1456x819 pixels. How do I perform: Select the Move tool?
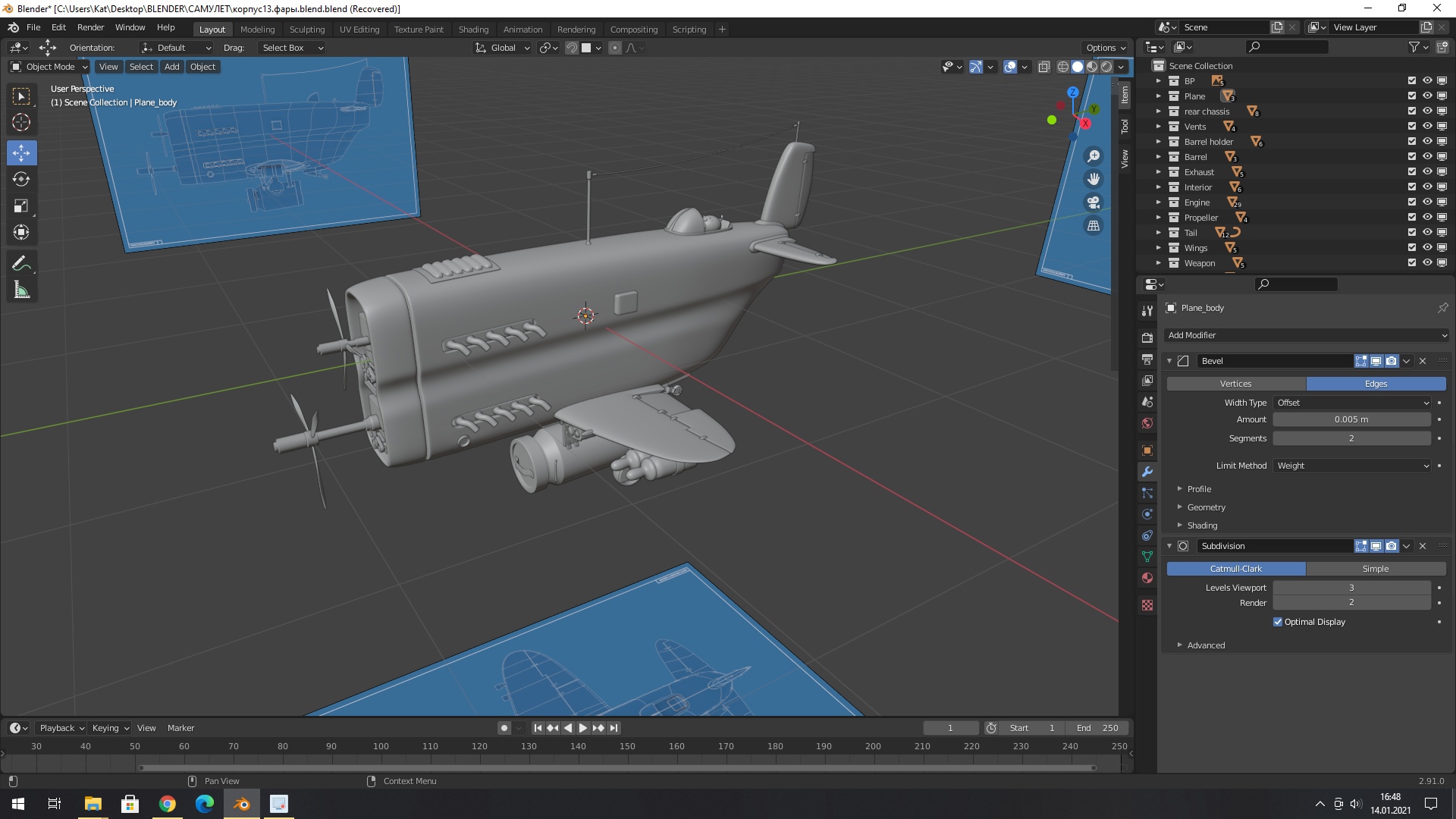pyautogui.click(x=21, y=152)
